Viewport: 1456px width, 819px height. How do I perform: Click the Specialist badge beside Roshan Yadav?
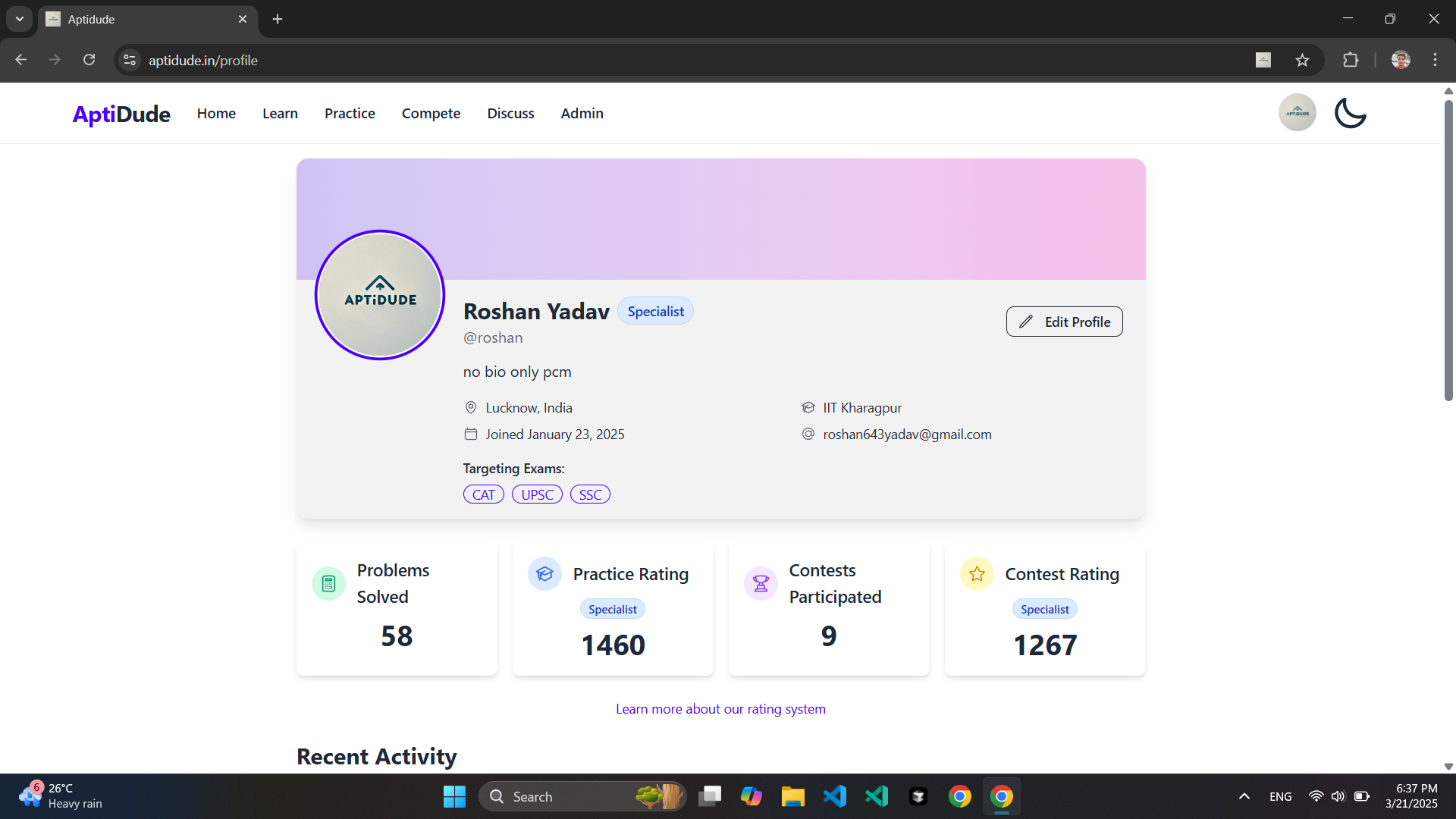[x=655, y=311]
